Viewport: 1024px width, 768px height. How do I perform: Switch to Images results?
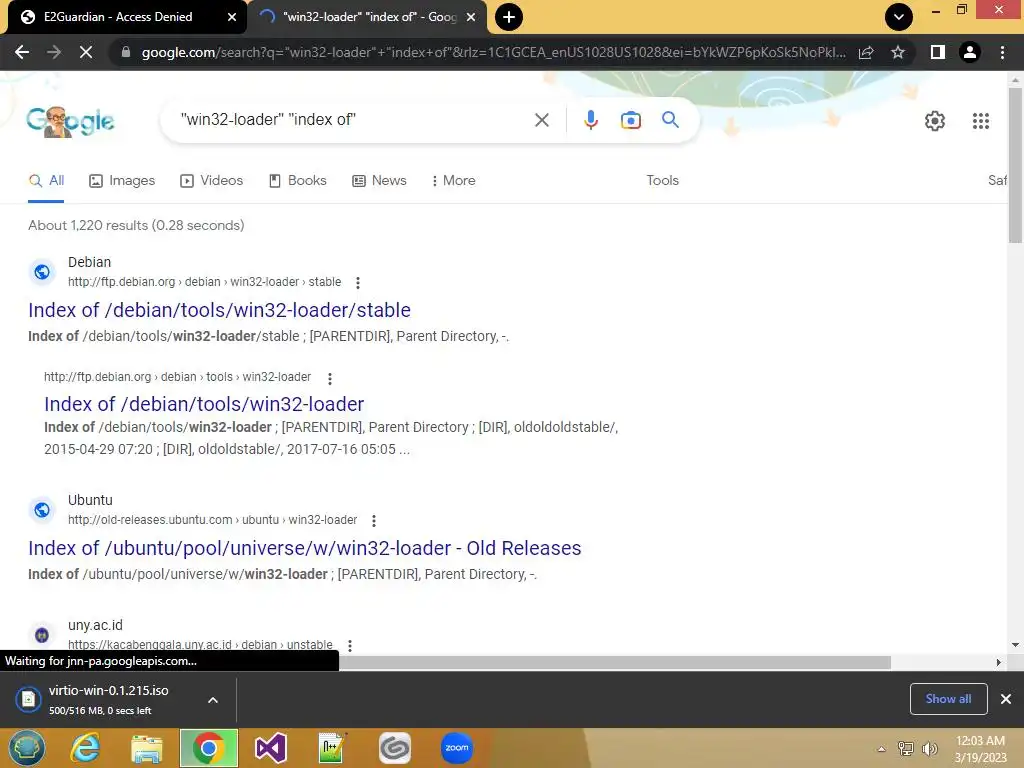122,181
